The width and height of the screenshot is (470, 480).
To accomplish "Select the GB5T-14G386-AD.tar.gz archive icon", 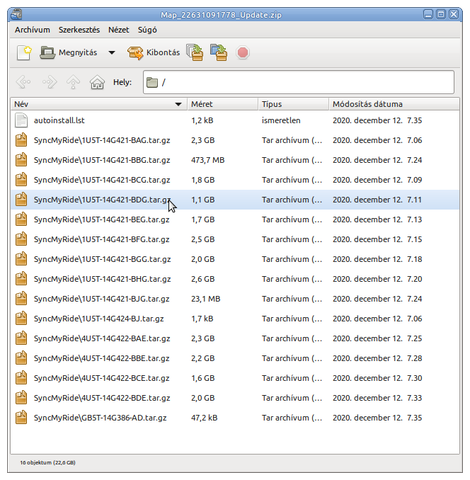I will pyautogui.click(x=21, y=418).
